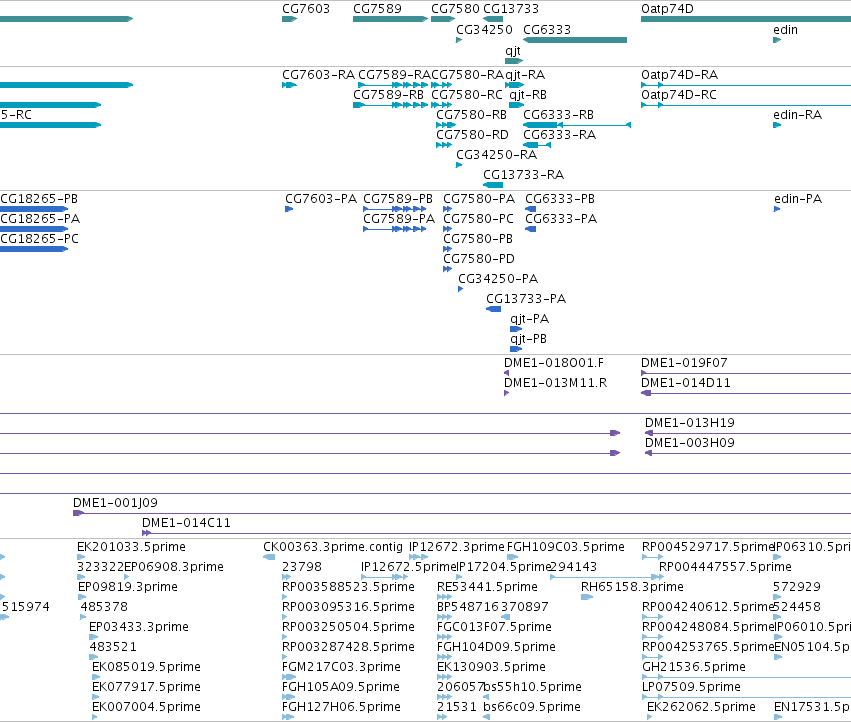This screenshot has height=722, width=851.
Task: Click the CG7589 gene bar
Action: tap(390, 19)
